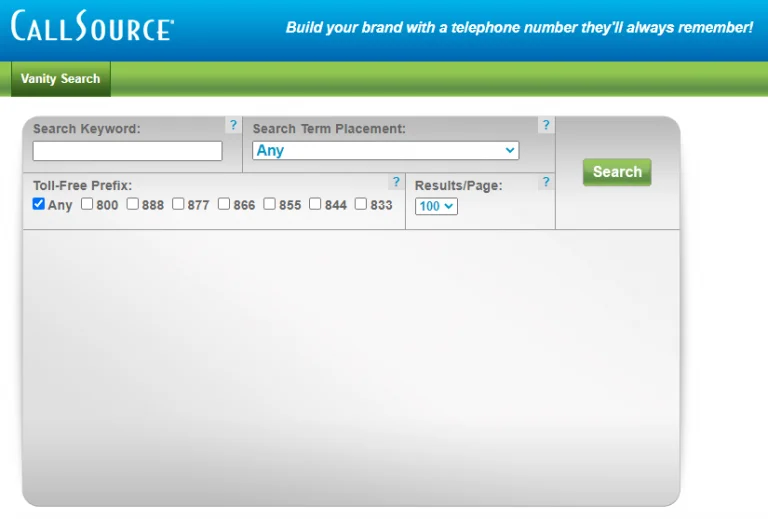Open help icon for Search Keyword
Image resolution: width=768 pixels, height=519 pixels.
tap(233, 126)
